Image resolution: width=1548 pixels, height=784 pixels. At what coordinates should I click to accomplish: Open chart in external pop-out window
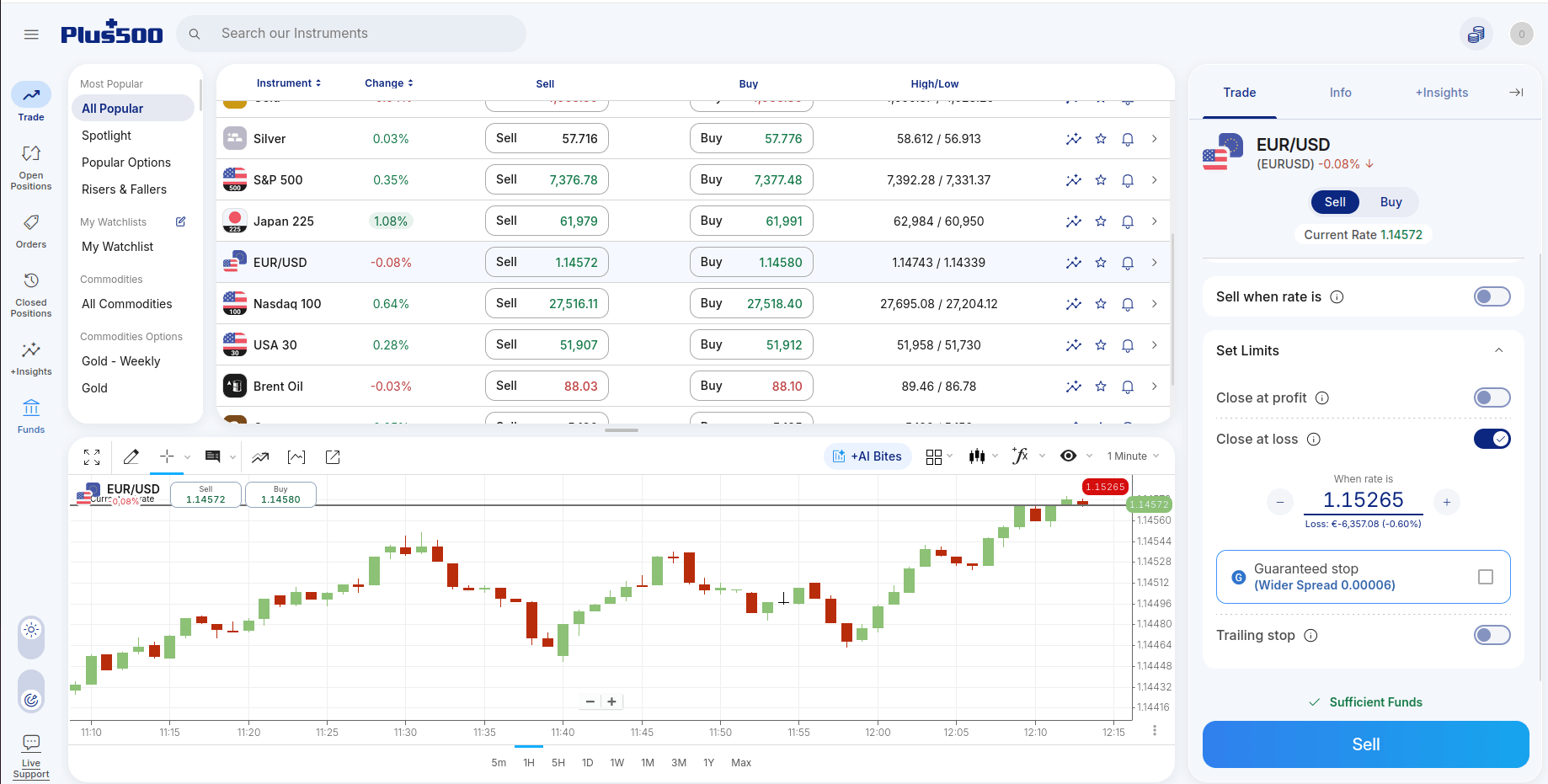pyautogui.click(x=333, y=456)
